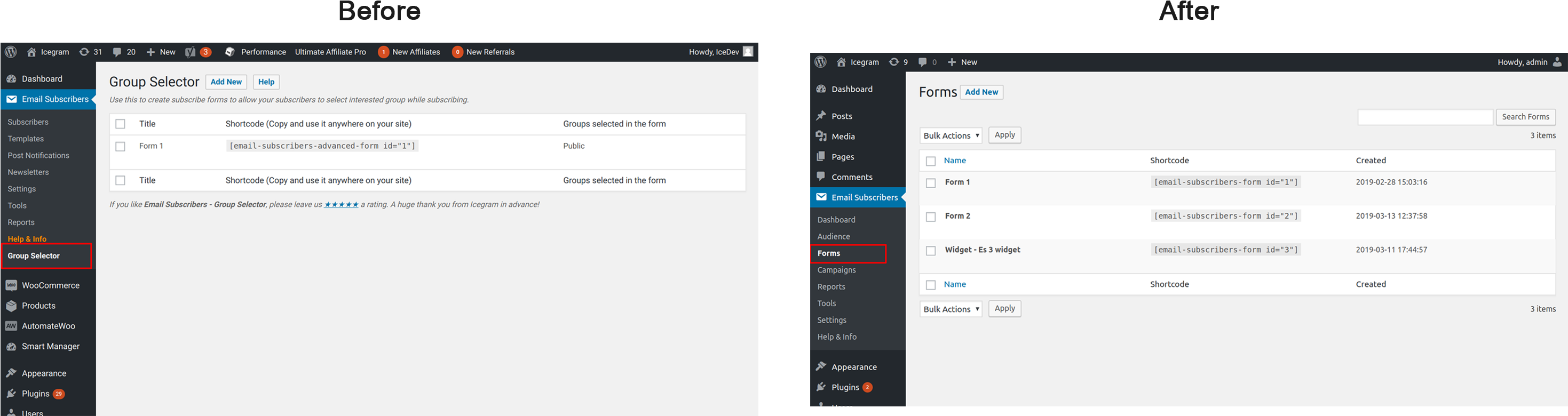This screenshot has height=416, width=1568.
Task: Open the Templates submenu item
Action: pyautogui.click(x=26, y=139)
